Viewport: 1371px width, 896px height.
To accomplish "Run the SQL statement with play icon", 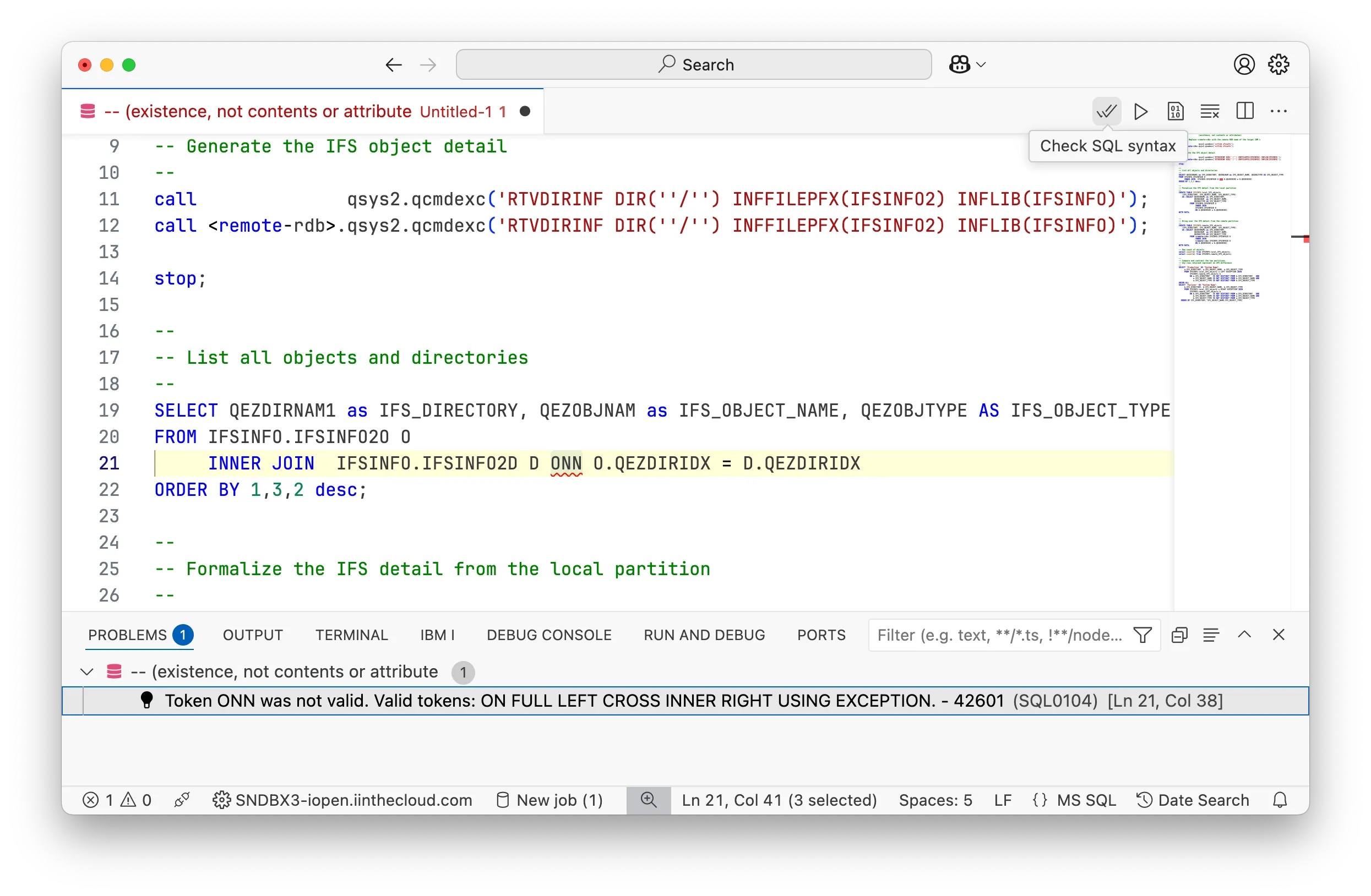I will (x=1141, y=111).
